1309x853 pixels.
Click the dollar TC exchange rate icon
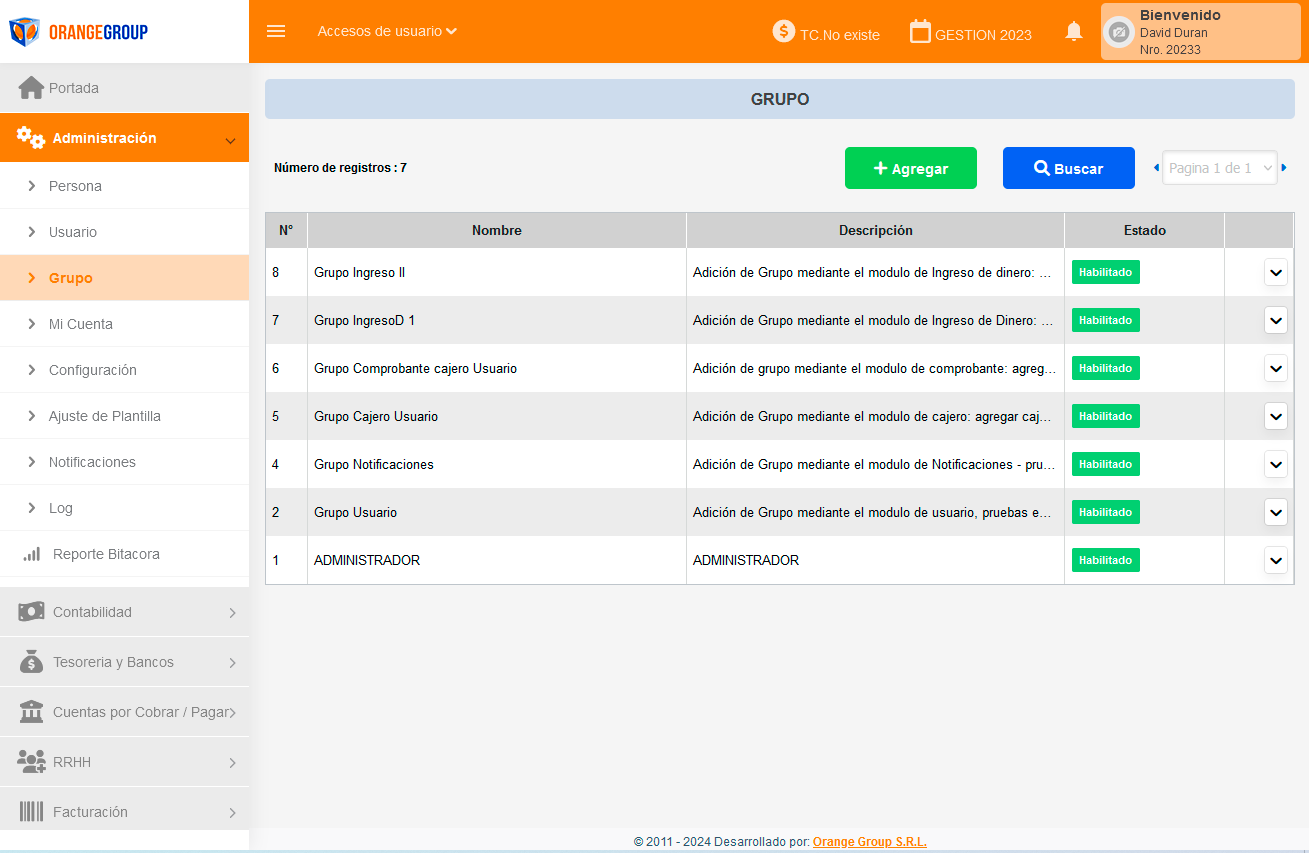click(x=784, y=31)
